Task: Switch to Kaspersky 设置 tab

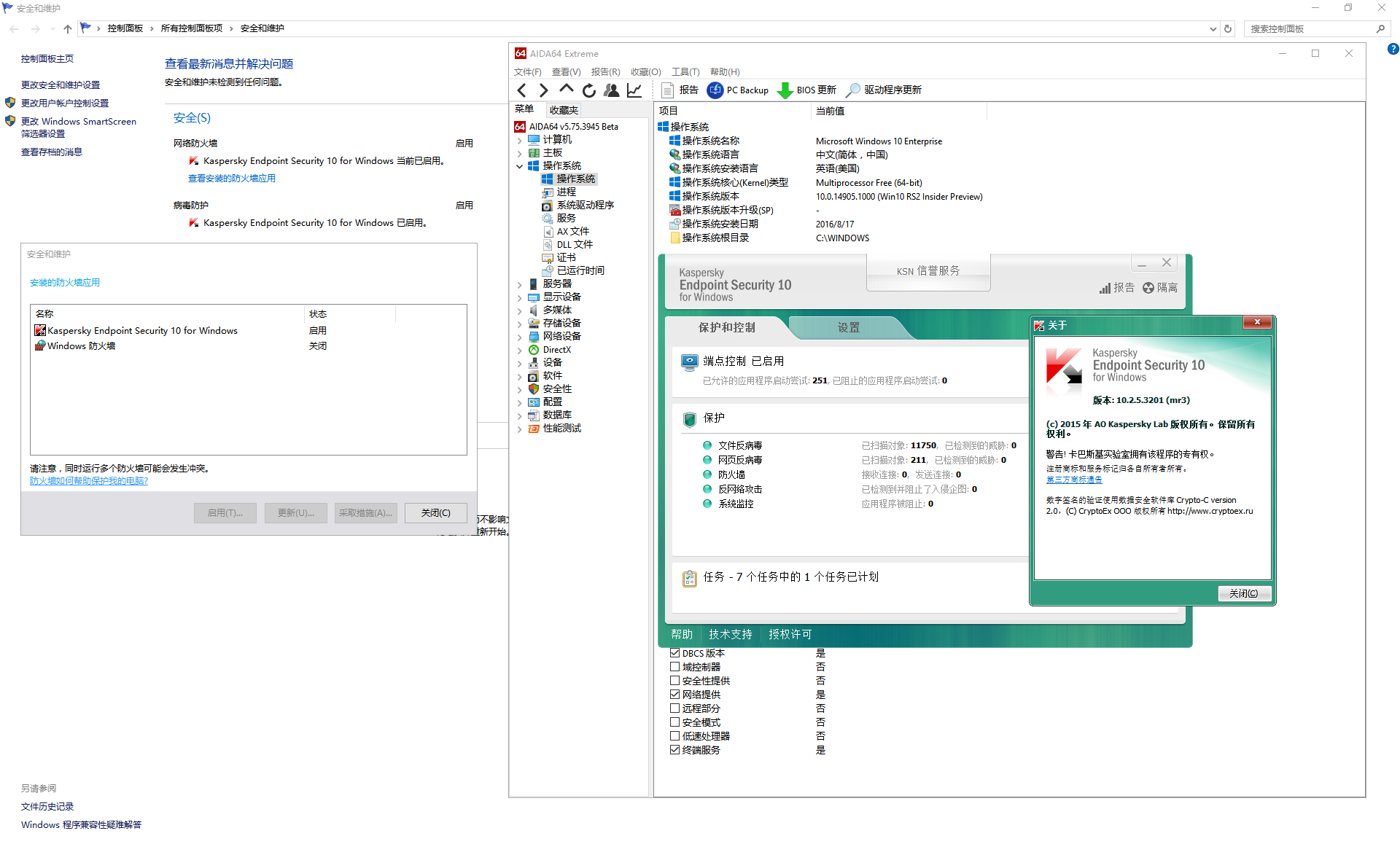Action: [848, 328]
